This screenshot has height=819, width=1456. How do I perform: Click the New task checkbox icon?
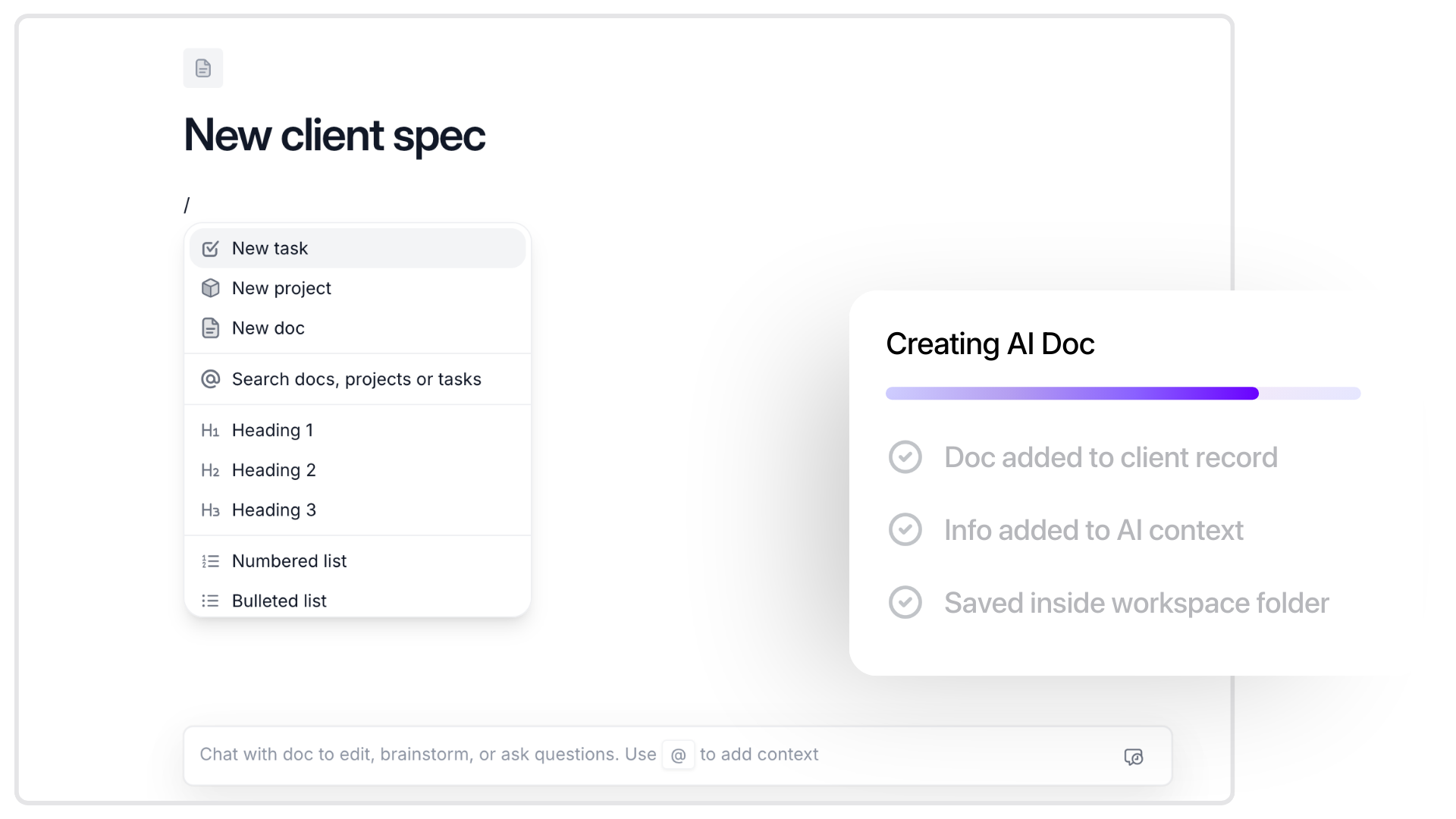click(210, 249)
